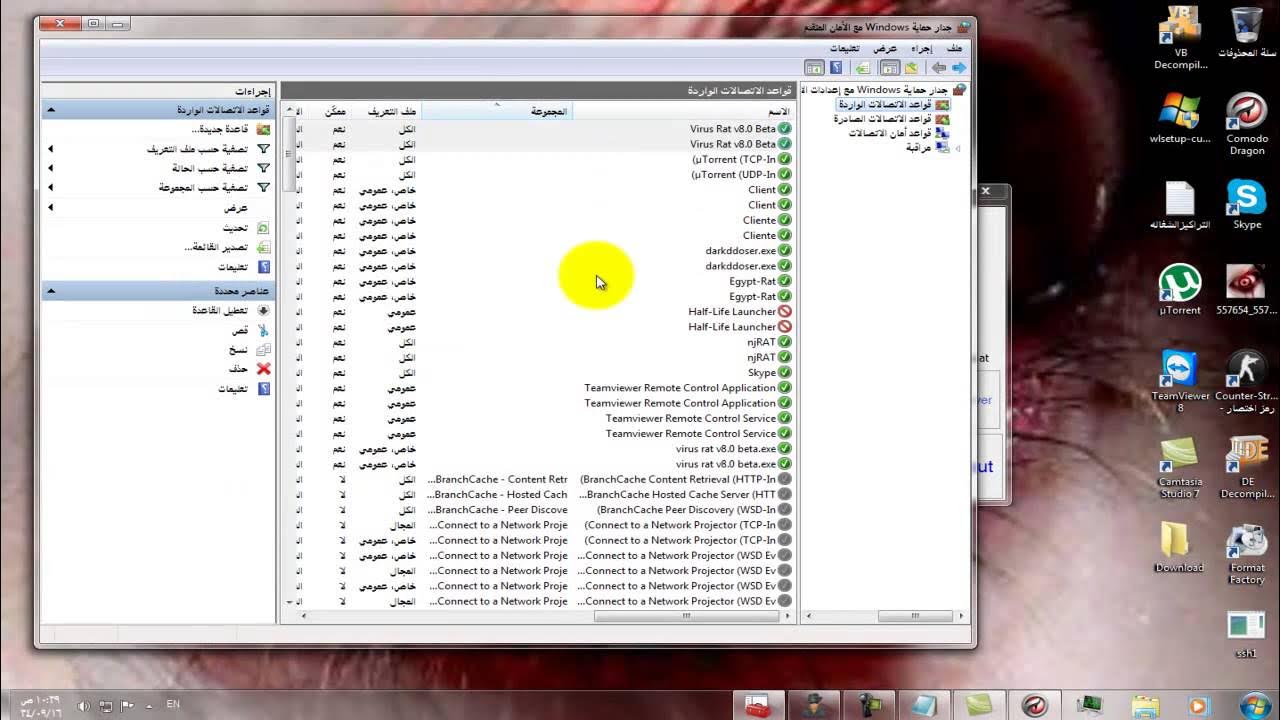Click the blue forward arrow in toolbar
1280x720 pixels.
(959, 68)
